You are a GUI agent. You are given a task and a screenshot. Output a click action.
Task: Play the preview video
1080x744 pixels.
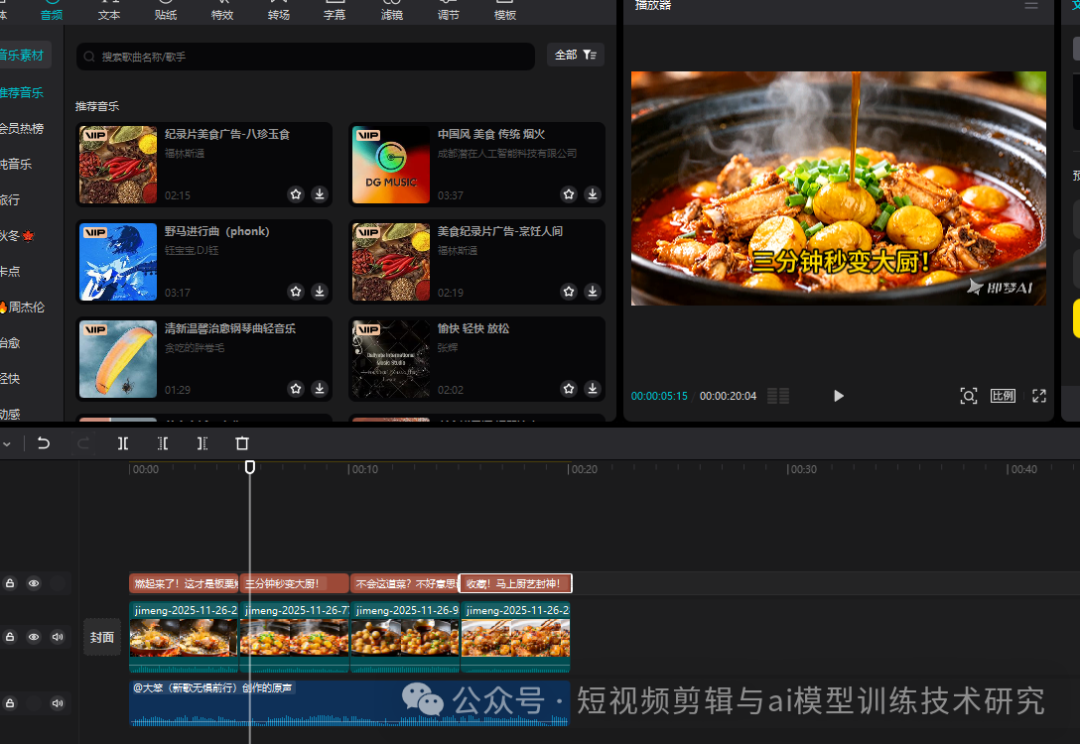(x=838, y=396)
